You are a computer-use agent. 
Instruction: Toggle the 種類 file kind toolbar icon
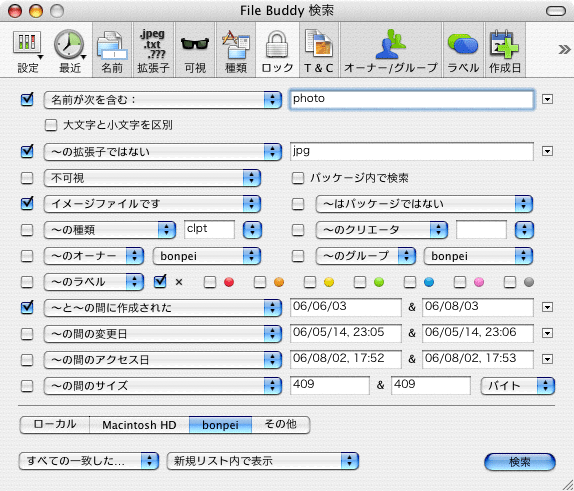click(x=236, y=50)
